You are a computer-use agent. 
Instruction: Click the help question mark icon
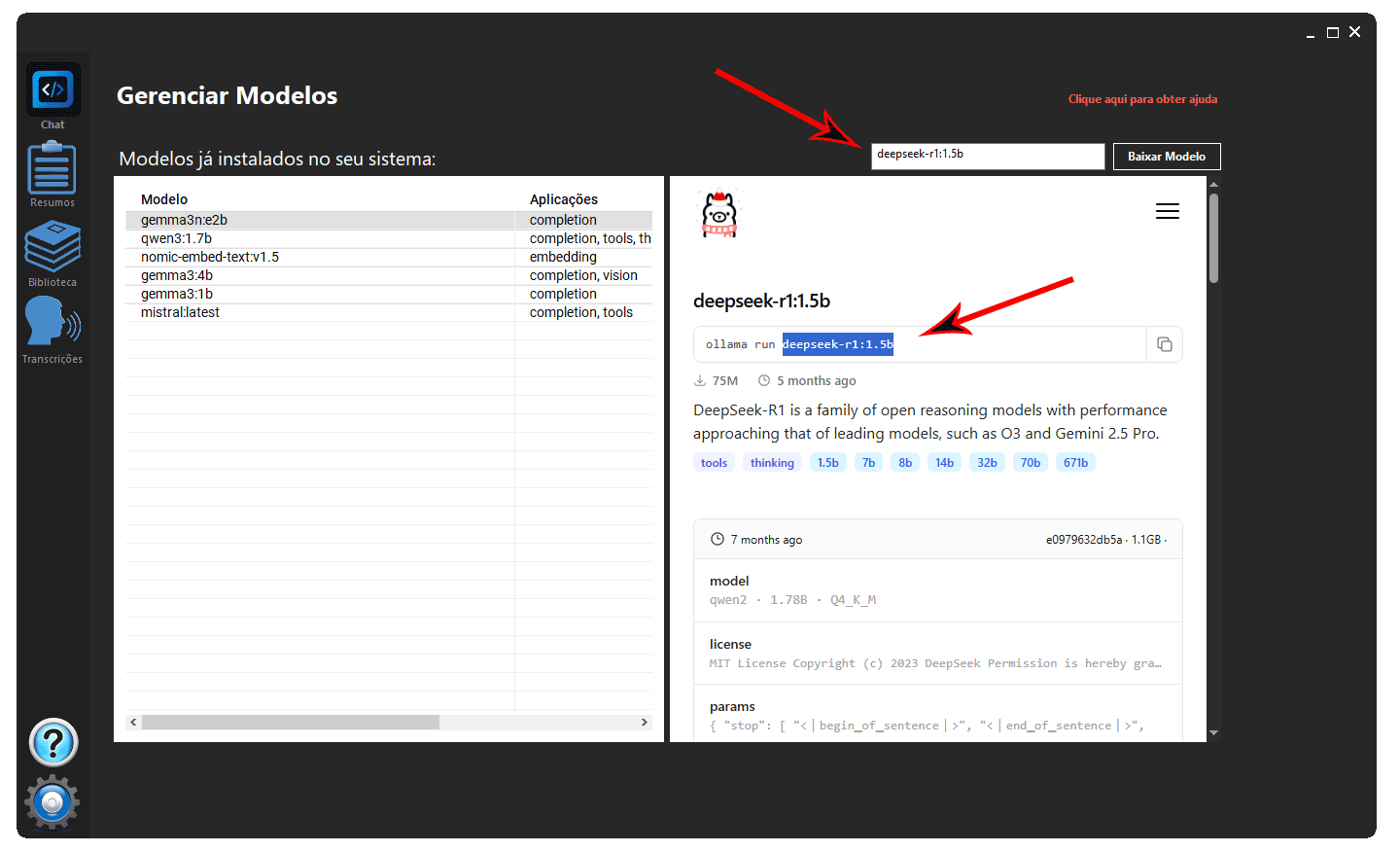[53, 743]
